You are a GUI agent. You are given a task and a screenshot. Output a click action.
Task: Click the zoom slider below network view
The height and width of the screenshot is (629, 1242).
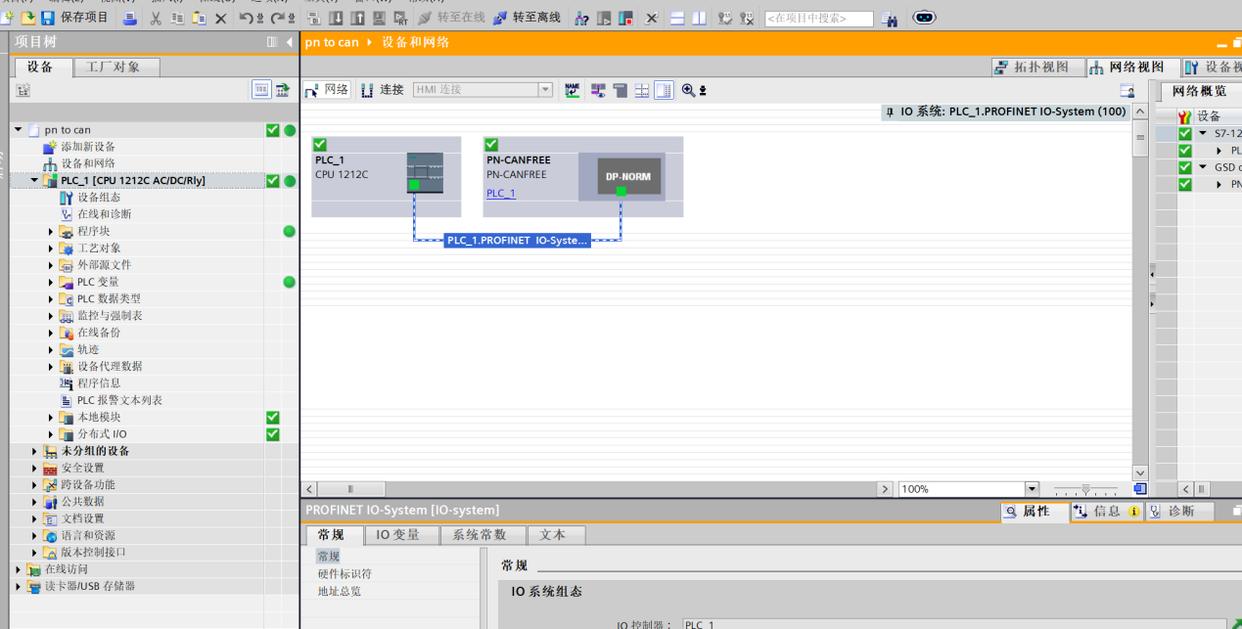point(1086,489)
